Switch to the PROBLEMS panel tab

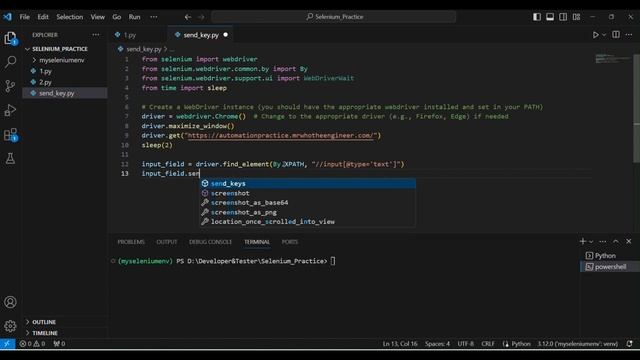tap(131, 242)
